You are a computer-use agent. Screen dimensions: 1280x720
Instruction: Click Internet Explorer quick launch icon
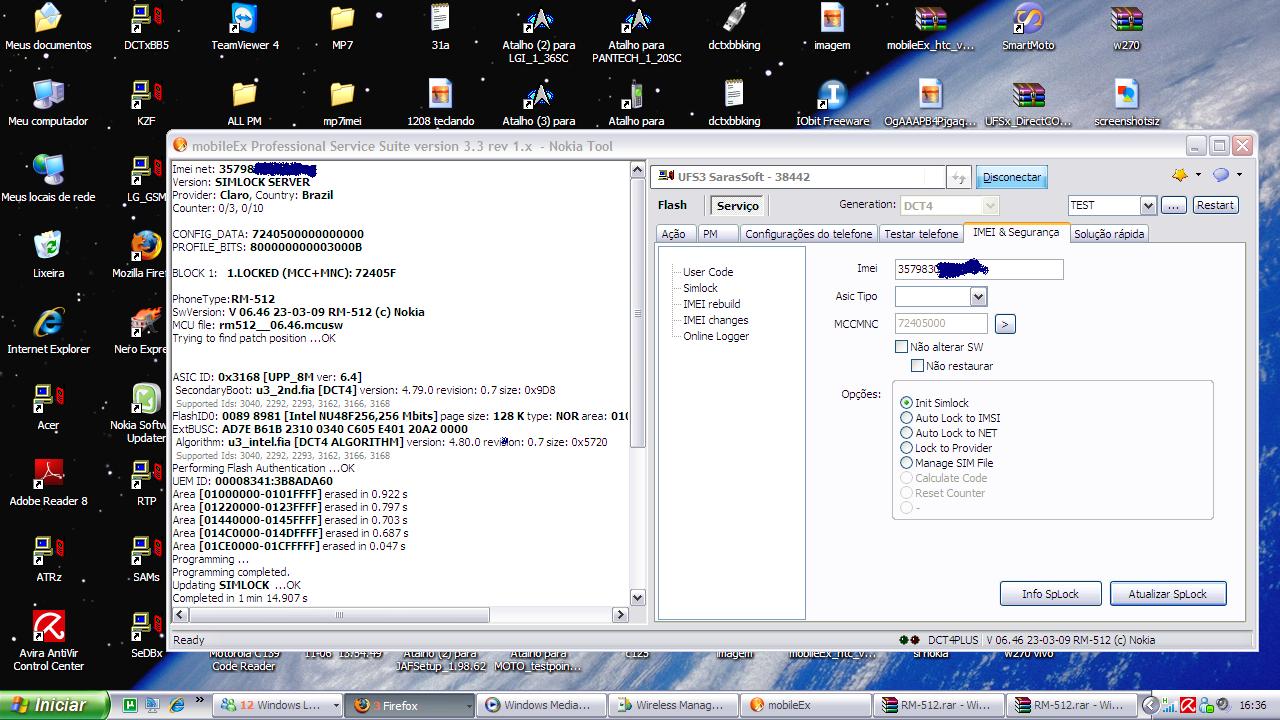(x=177, y=705)
